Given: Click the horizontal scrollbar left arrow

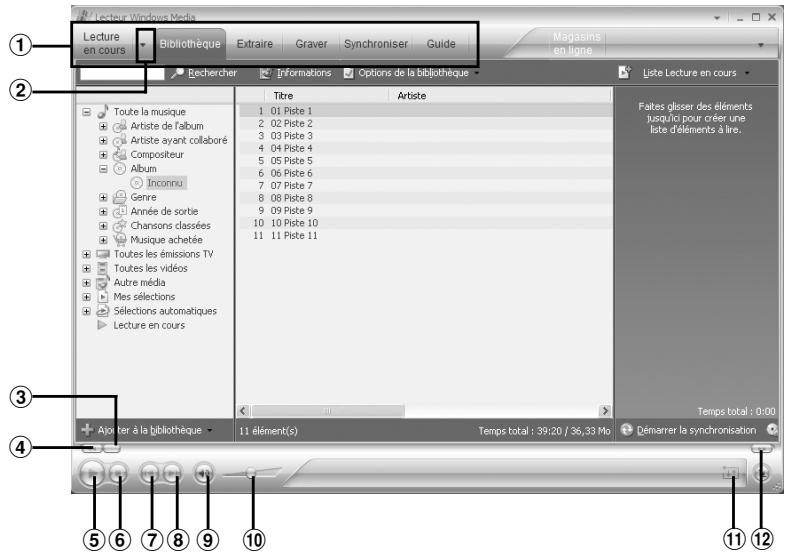Looking at the screenshot, I should (x=243, y=411).
